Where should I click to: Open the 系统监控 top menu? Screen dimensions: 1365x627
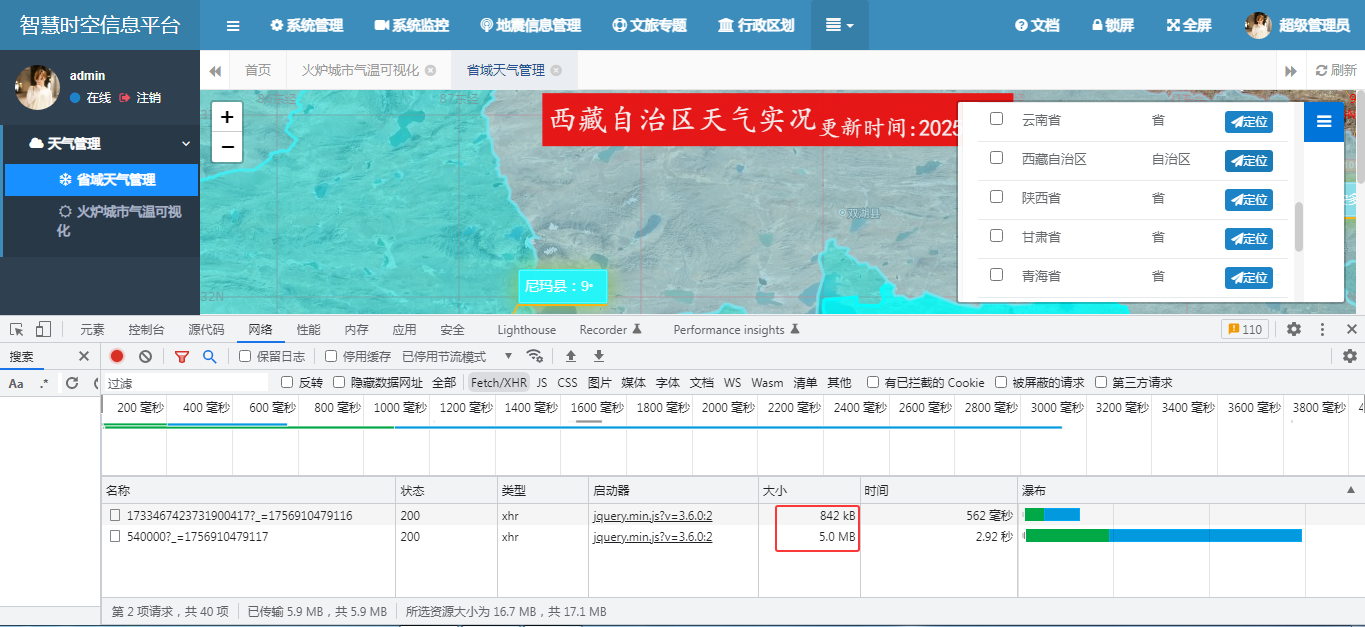(x=412, y=25)
